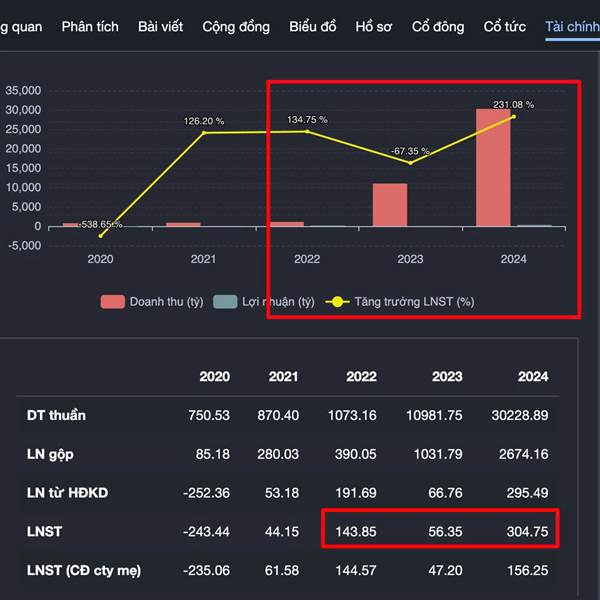Click DT thuần 2020 value 750.53
This screenshot has height=600, width=600.
click(209, 415)
